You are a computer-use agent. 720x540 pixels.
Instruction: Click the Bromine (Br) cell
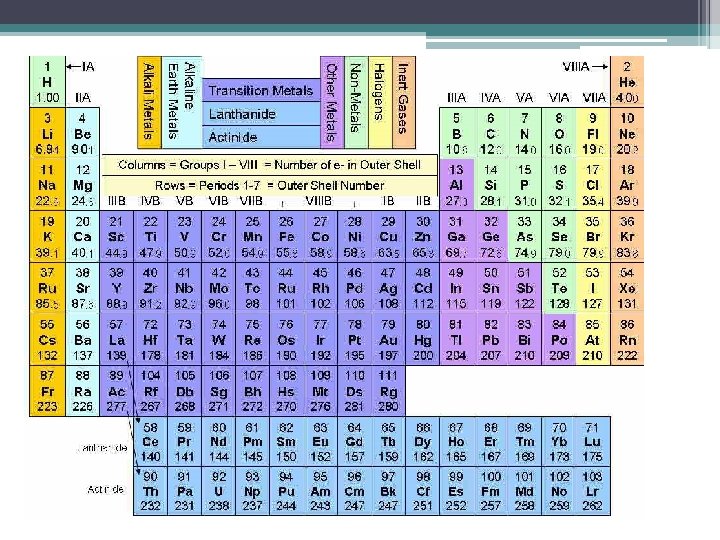(593, 236)
